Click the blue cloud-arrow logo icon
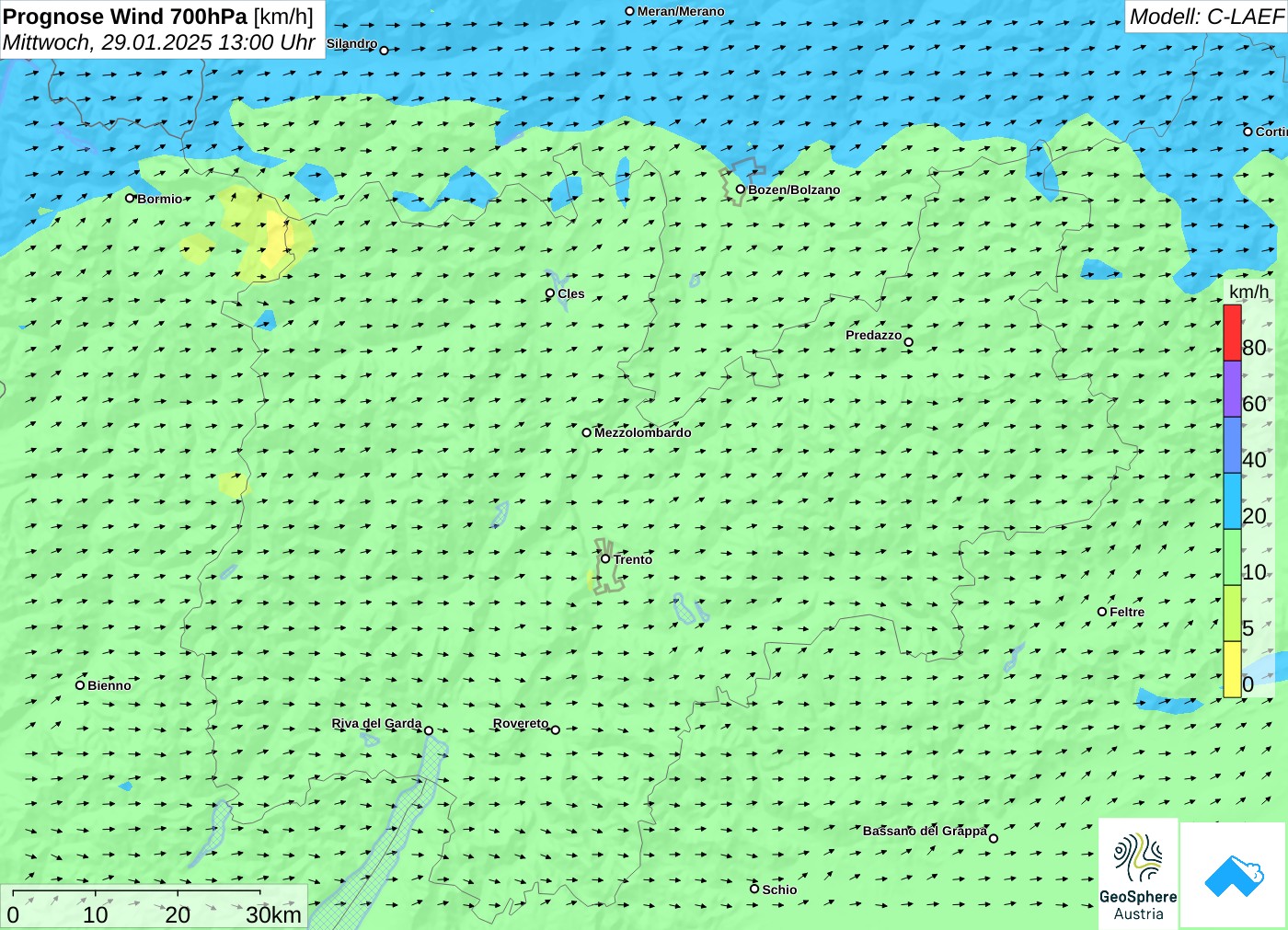Screen dimensions: 1288x930 tap(1233, 875)
